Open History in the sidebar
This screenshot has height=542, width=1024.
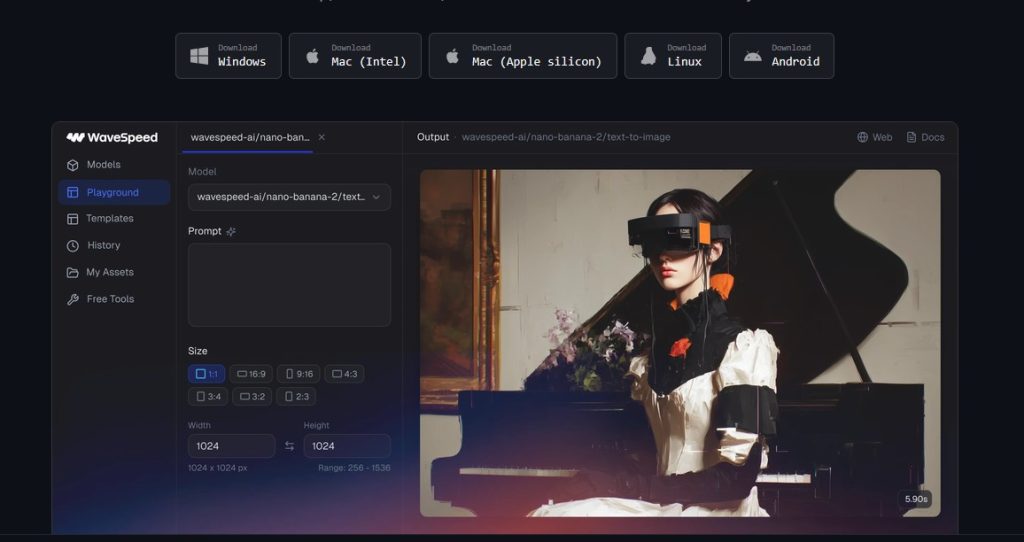[x=114, y=246]
